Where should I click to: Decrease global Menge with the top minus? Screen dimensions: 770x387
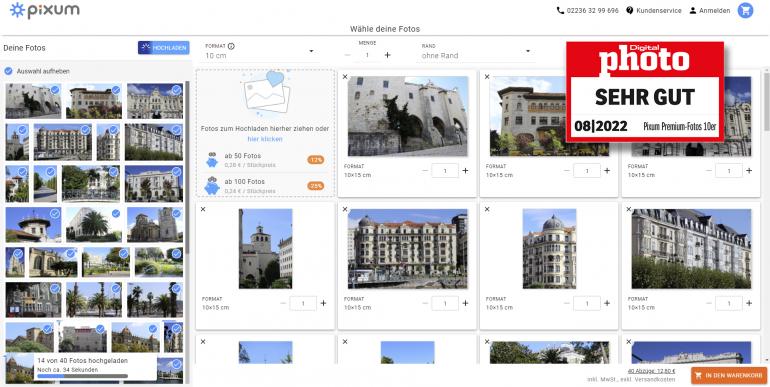(348, 55)
